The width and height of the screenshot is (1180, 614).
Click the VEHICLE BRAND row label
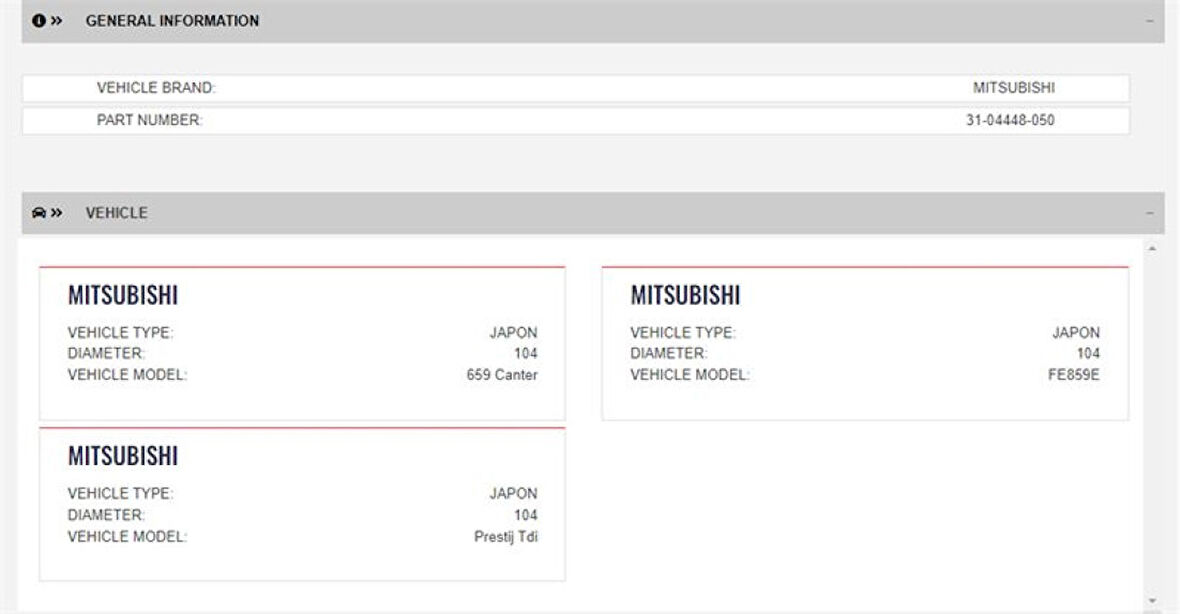point(156,88)
